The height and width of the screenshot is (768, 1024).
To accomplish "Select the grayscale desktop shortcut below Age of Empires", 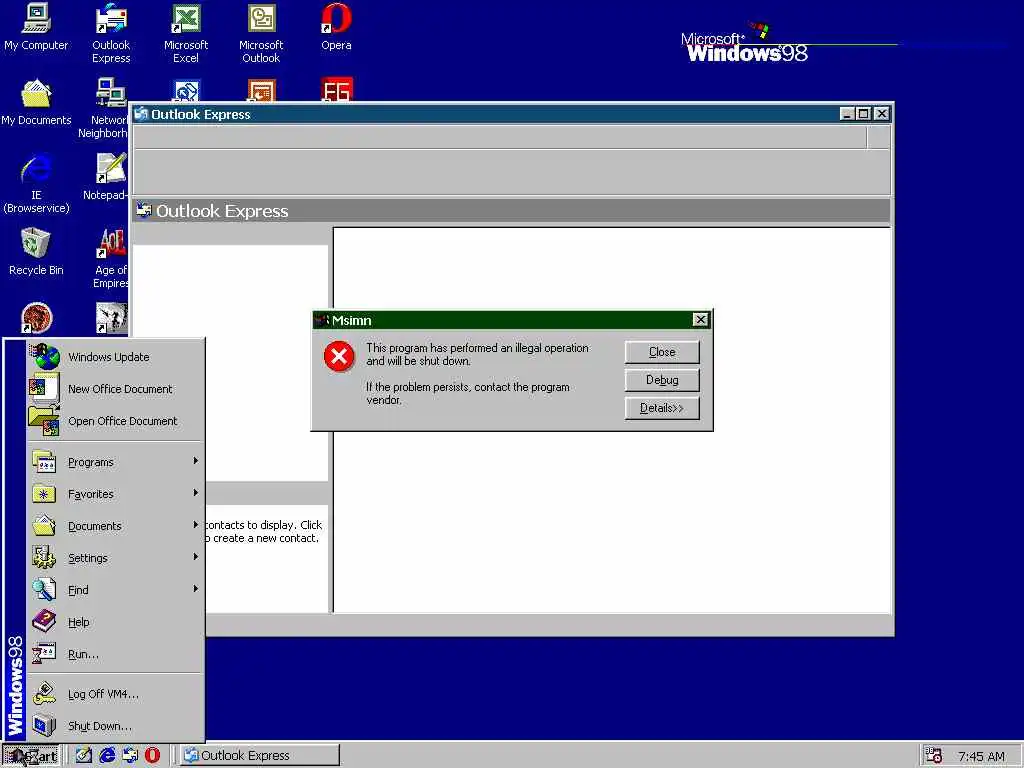I will (x=111, y=318).
